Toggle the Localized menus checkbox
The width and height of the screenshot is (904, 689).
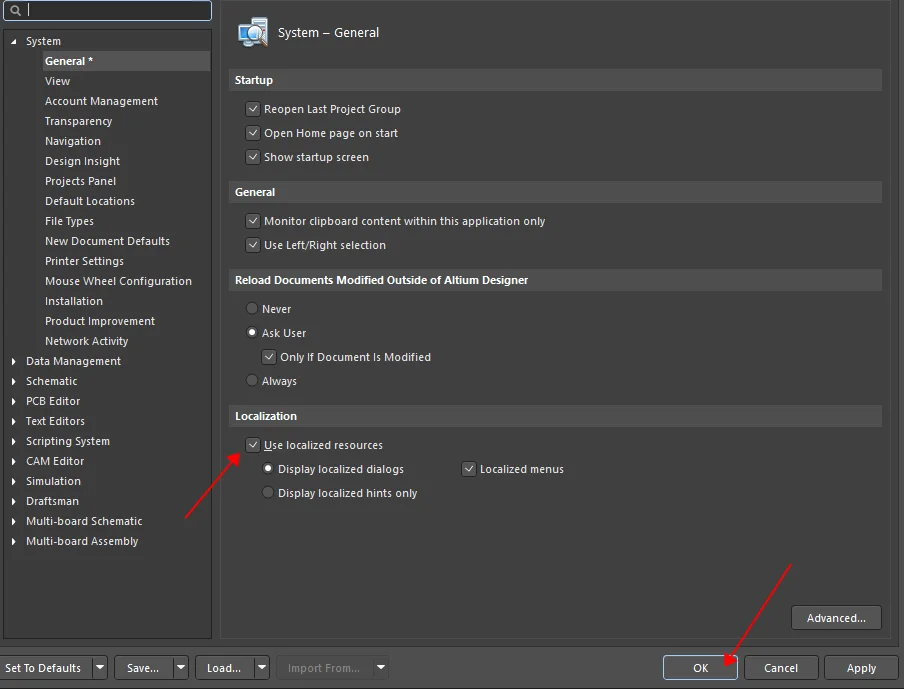pyautogui.click(x=468, y=469)
